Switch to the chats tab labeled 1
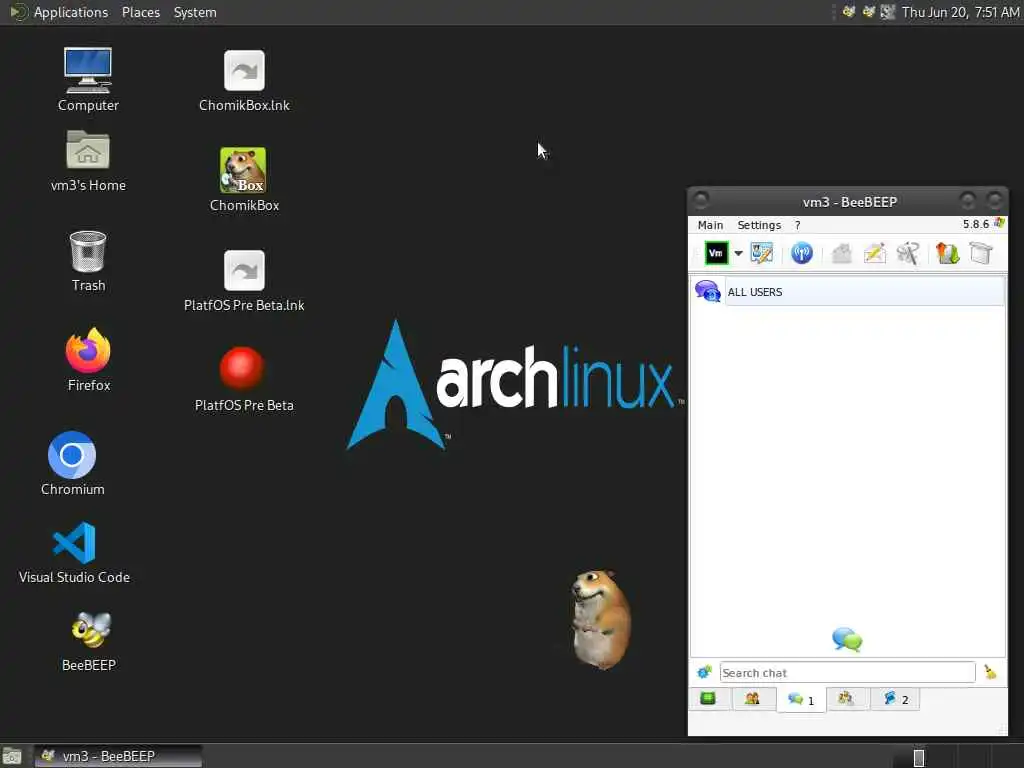Image resolution: width=1024 pixels, height=768 pixels. coord(801,699)
